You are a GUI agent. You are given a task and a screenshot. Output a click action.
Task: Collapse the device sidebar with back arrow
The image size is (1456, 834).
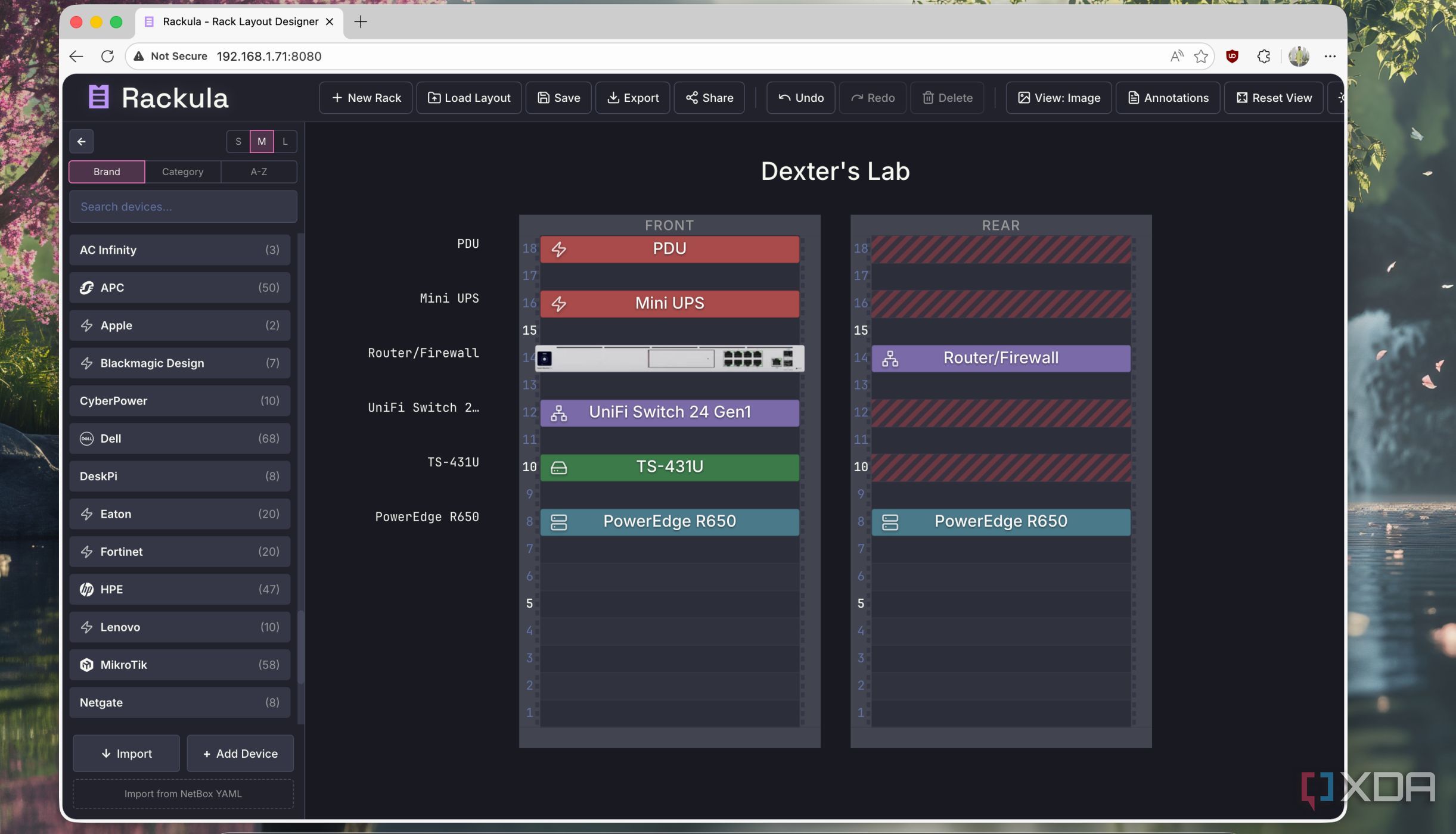82,142
